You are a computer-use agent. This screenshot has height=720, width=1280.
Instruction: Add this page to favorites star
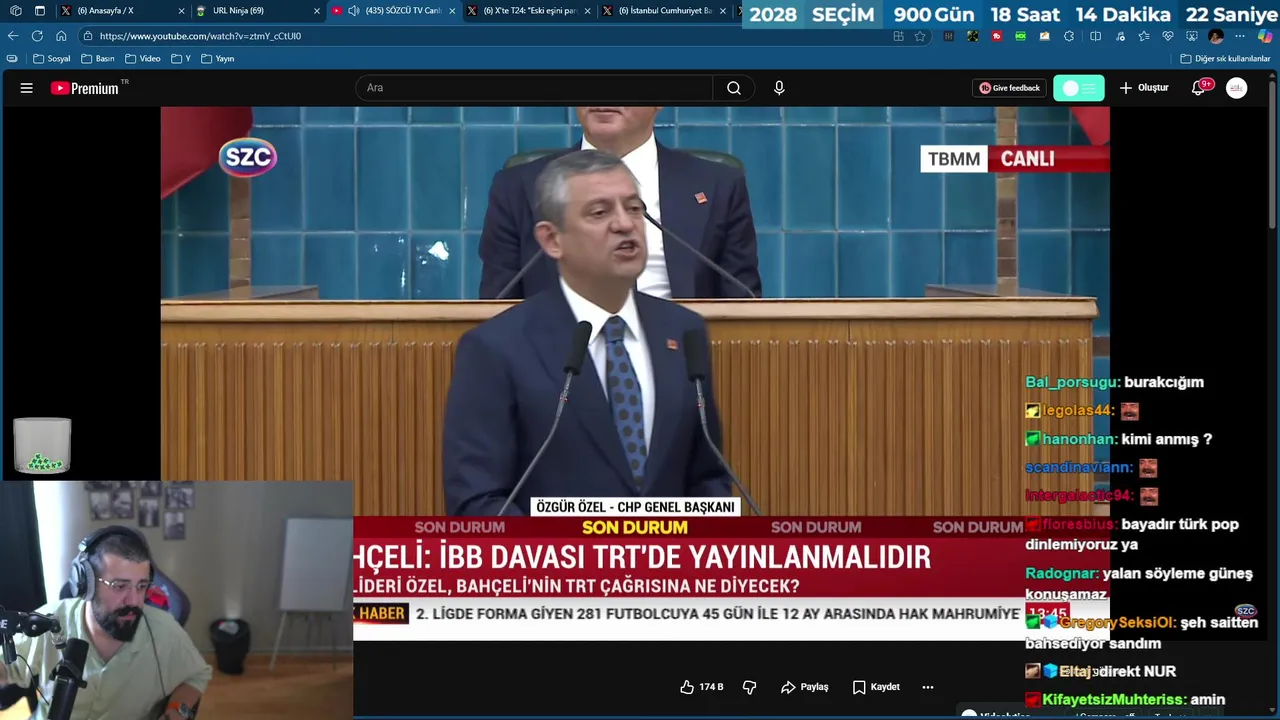pyautogui.click(x=920, y=36)
